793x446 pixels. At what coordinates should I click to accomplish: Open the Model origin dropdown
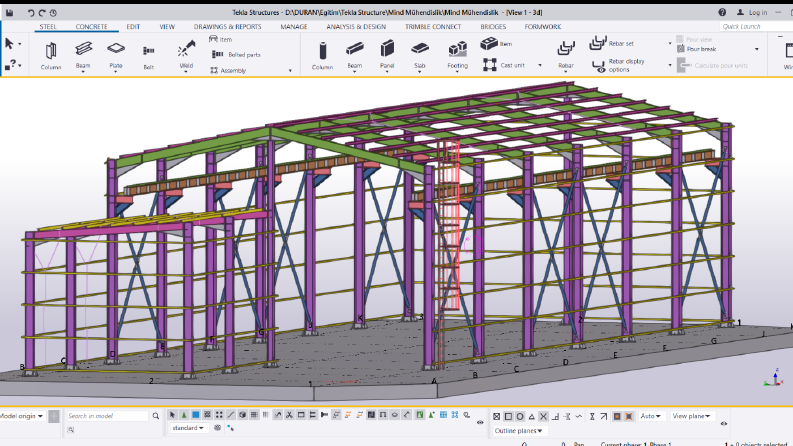coord(21,416)
